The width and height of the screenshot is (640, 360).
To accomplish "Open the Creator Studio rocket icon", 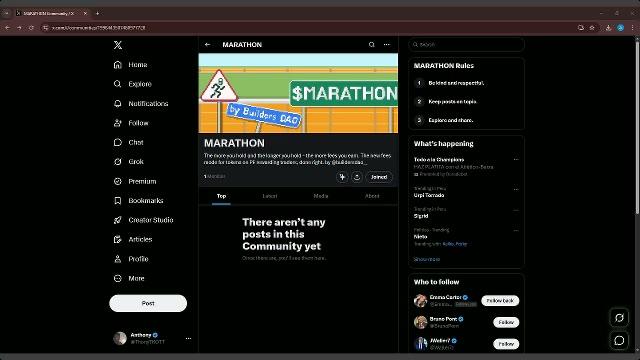I will (118, 220).
